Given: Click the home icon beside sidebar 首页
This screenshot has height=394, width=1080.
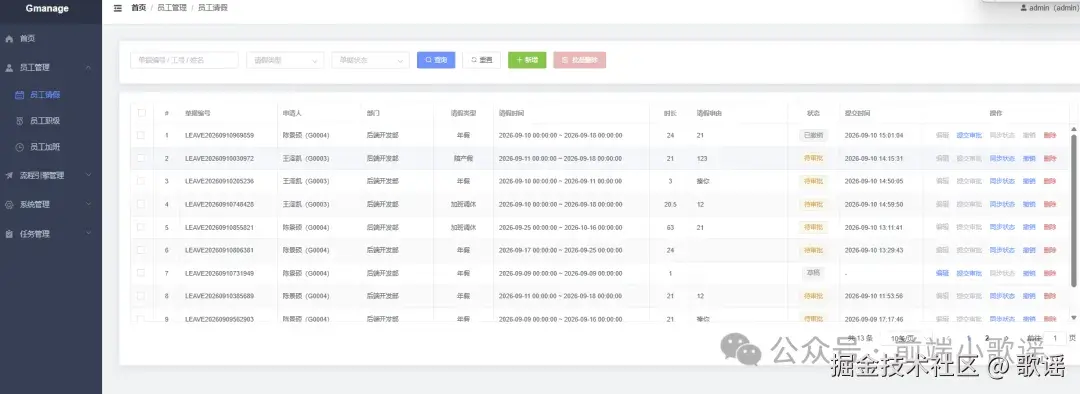Looking at the screenshot, I should tap(10, 39).
